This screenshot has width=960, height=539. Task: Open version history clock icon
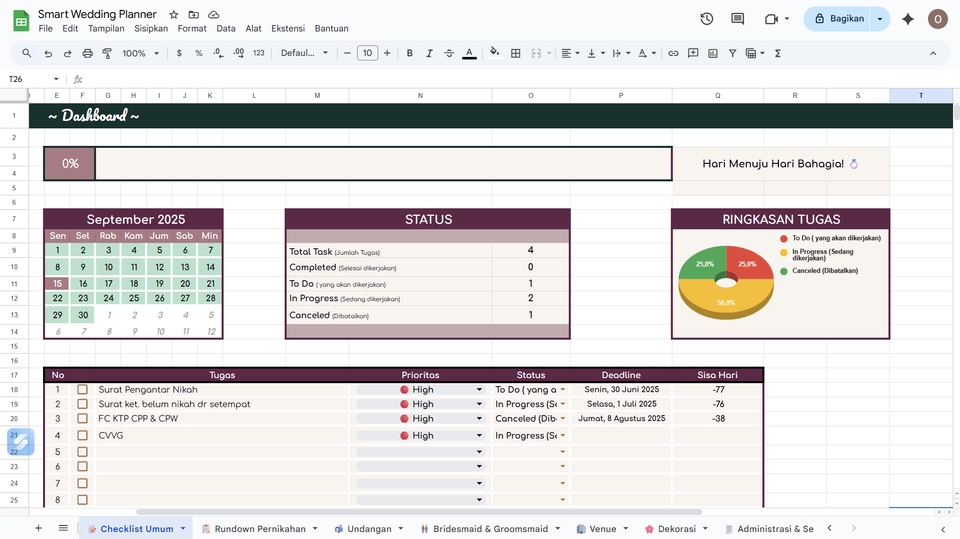(x=707, y=19)
